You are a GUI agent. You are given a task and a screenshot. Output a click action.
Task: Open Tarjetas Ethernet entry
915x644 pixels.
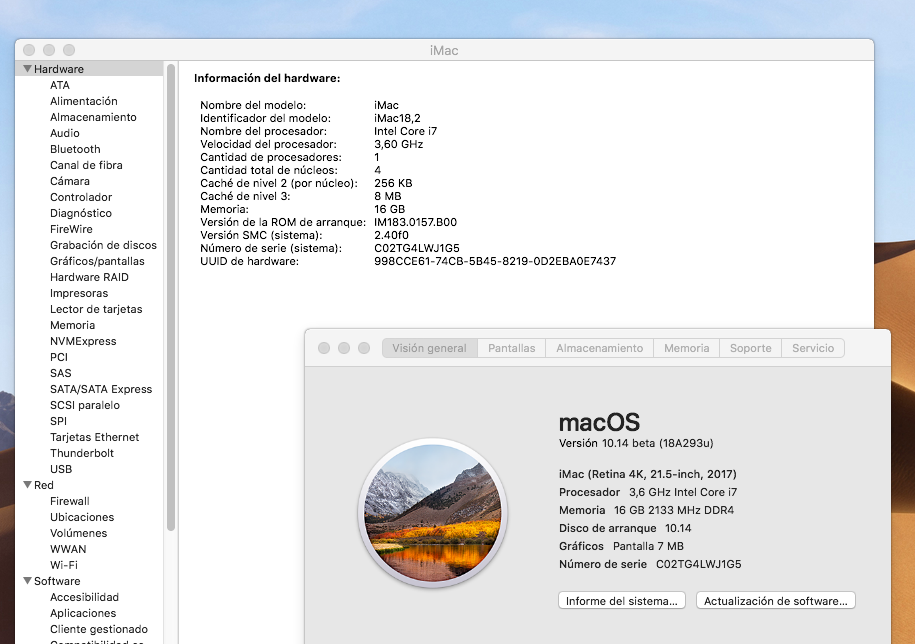coord(95,437)
